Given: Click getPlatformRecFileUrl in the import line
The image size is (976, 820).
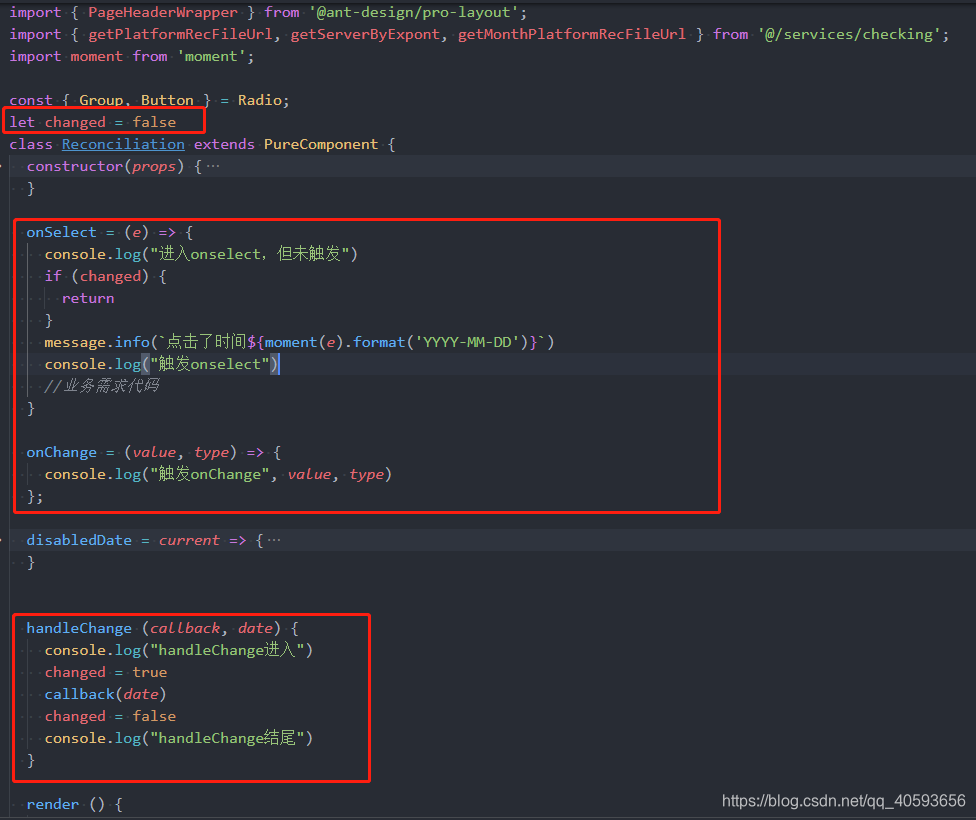Looking at the screenshot, I should click(181, 34).
